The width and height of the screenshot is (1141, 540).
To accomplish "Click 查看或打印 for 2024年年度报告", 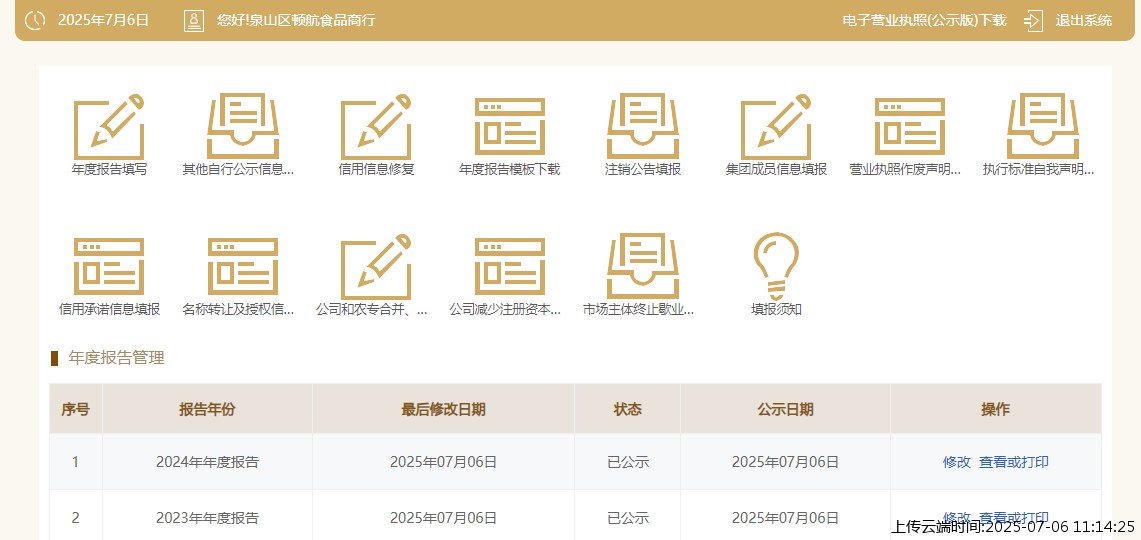I will pyautogui.click(x=1014, y=461).
